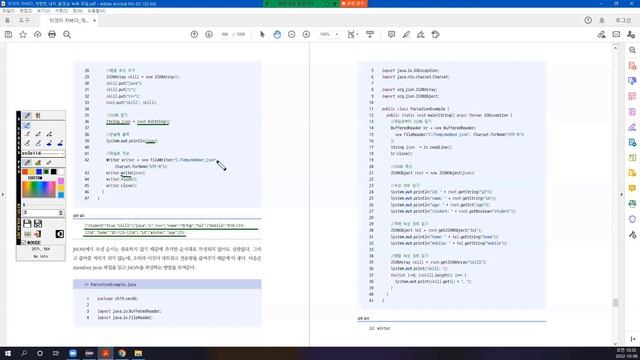The width and height of the screenshot is (640, 360).
Task: Save drawing with palette floppy disk icon
Action: click(27, 224)
